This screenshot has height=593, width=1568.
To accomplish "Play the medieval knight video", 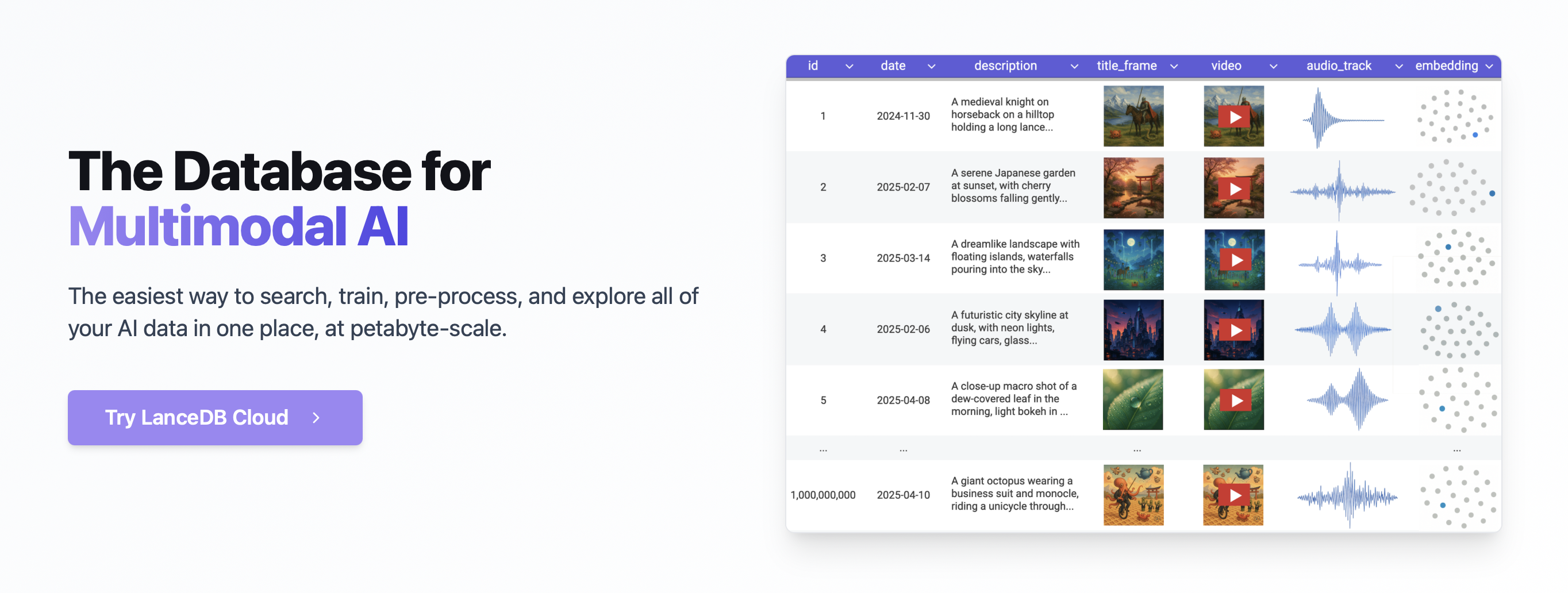I will [x=1235, y=117].
